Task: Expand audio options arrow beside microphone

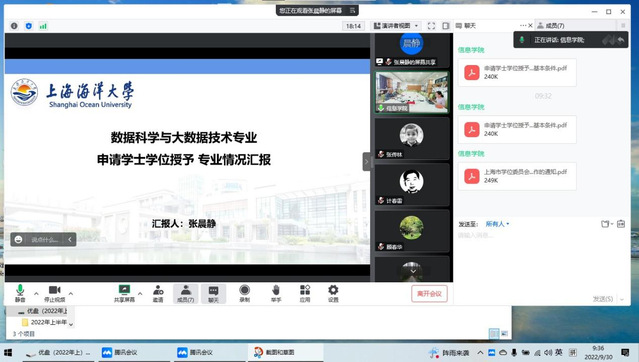Action: click(36, 293)
